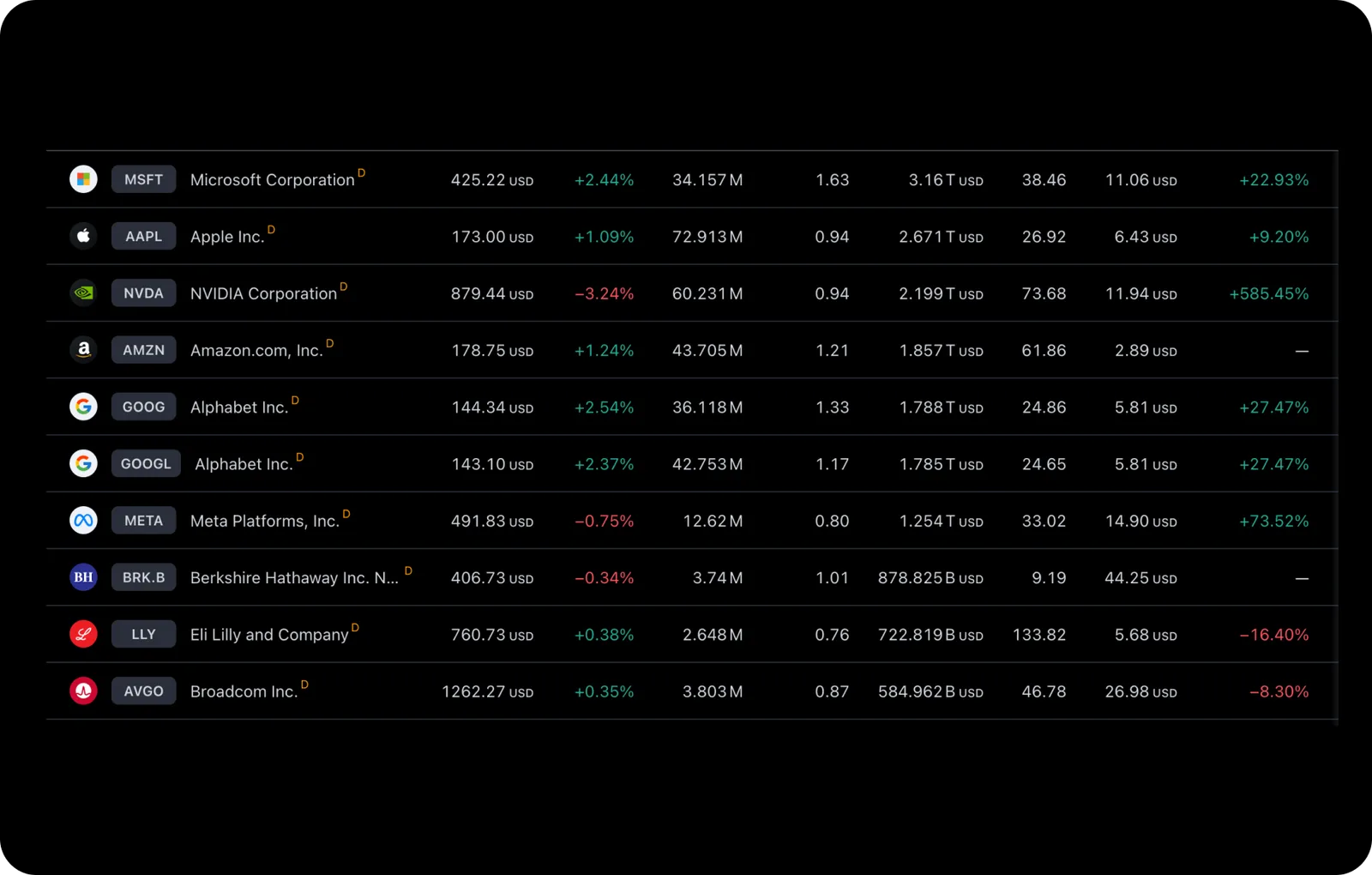Select Meta EPS 14.90 USD
The height and width of the screenshot is (875, 1372).
(1141, 521)
